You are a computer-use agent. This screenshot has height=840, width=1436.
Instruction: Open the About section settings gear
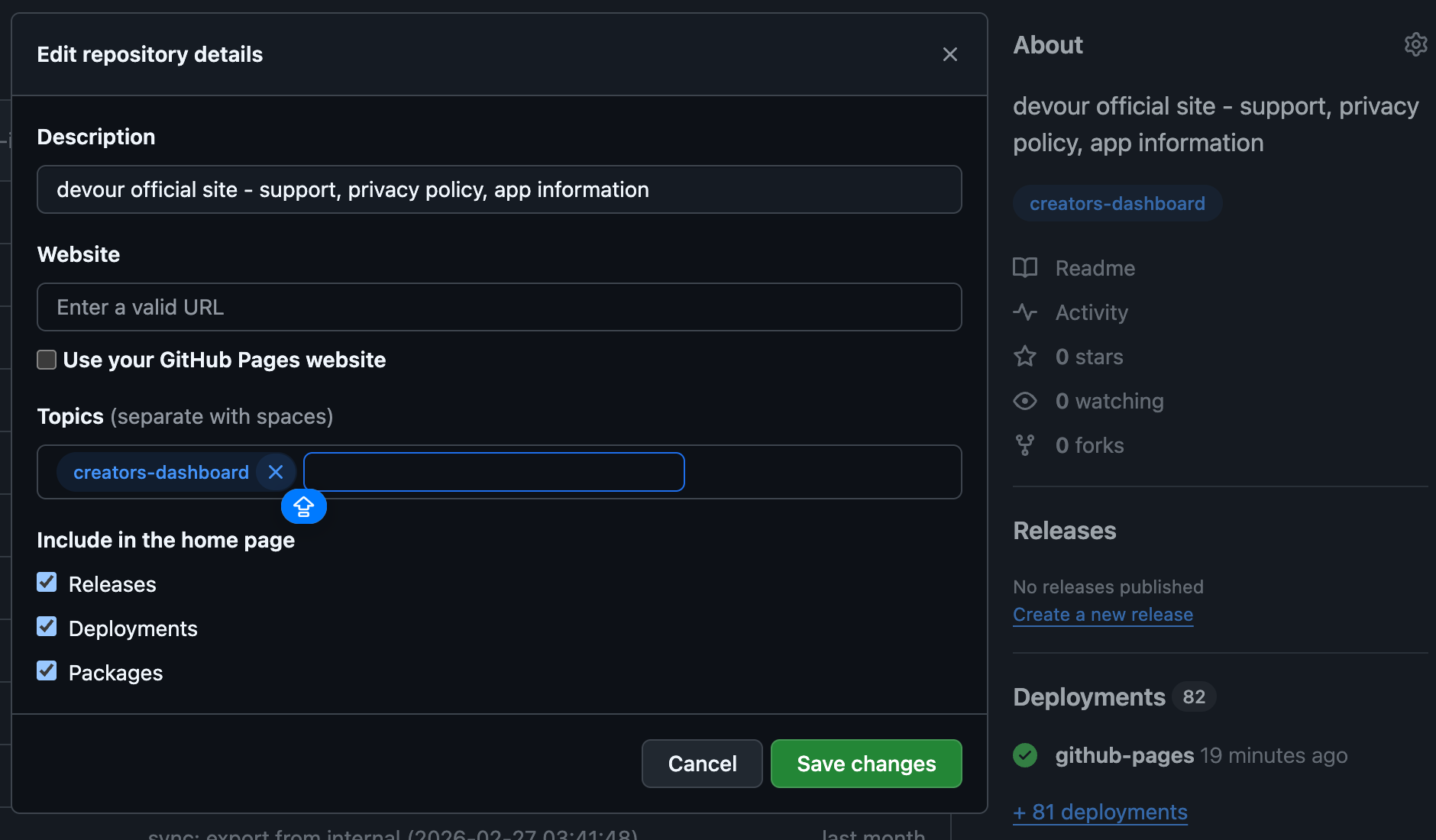coord(1417,44)
